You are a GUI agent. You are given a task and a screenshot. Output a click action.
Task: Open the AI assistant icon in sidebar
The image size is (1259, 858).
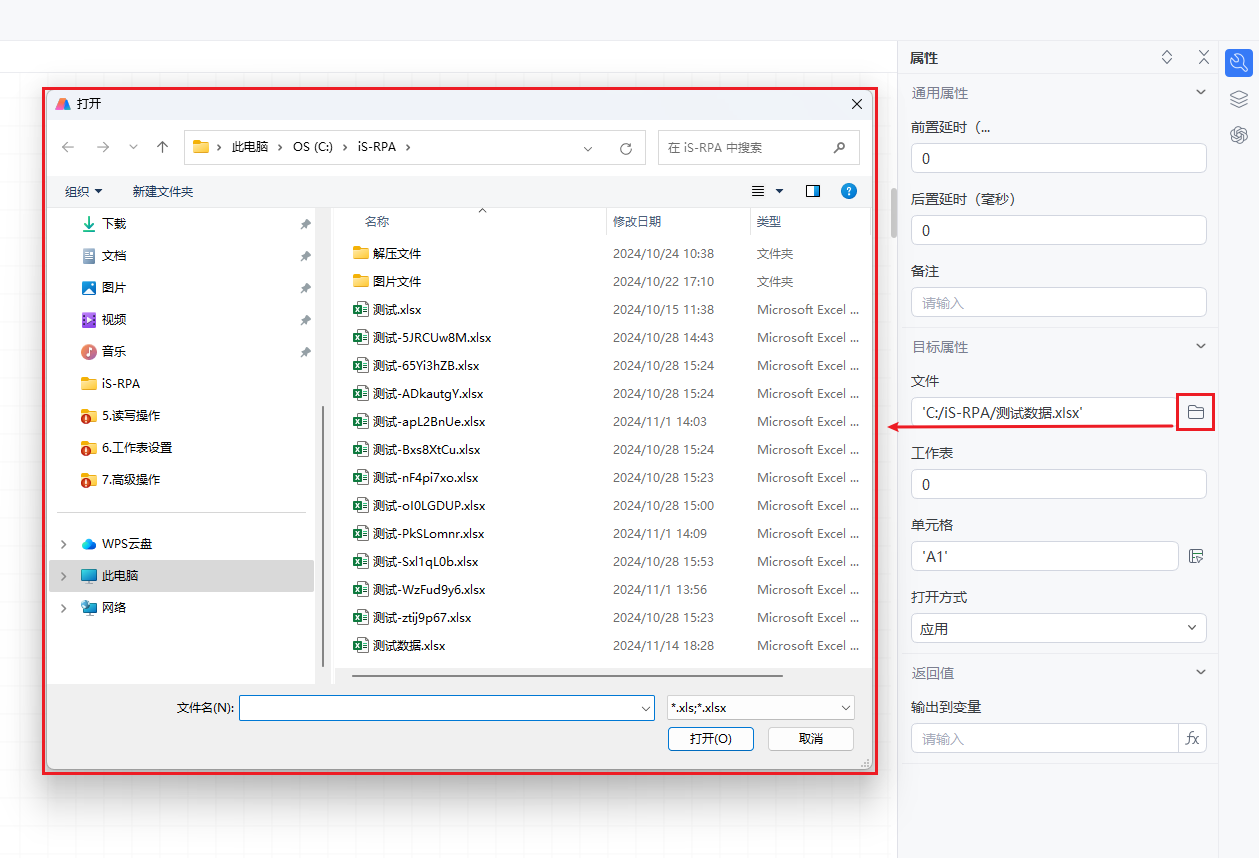(1239, 134)
